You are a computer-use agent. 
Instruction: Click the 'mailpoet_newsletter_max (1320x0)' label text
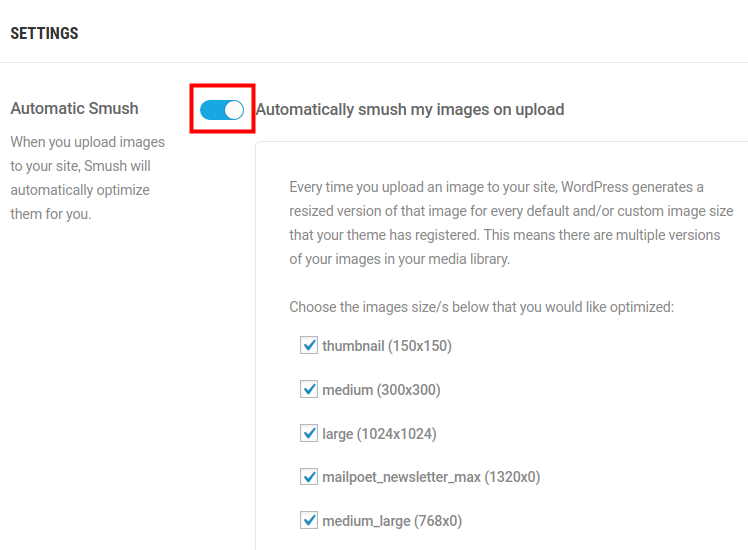tap(431, 477)
